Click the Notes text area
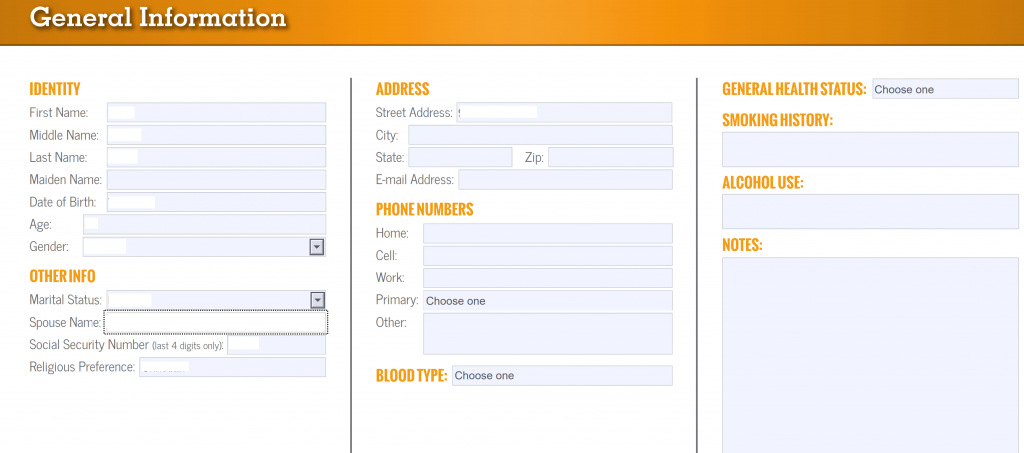 tap(870, 354)
